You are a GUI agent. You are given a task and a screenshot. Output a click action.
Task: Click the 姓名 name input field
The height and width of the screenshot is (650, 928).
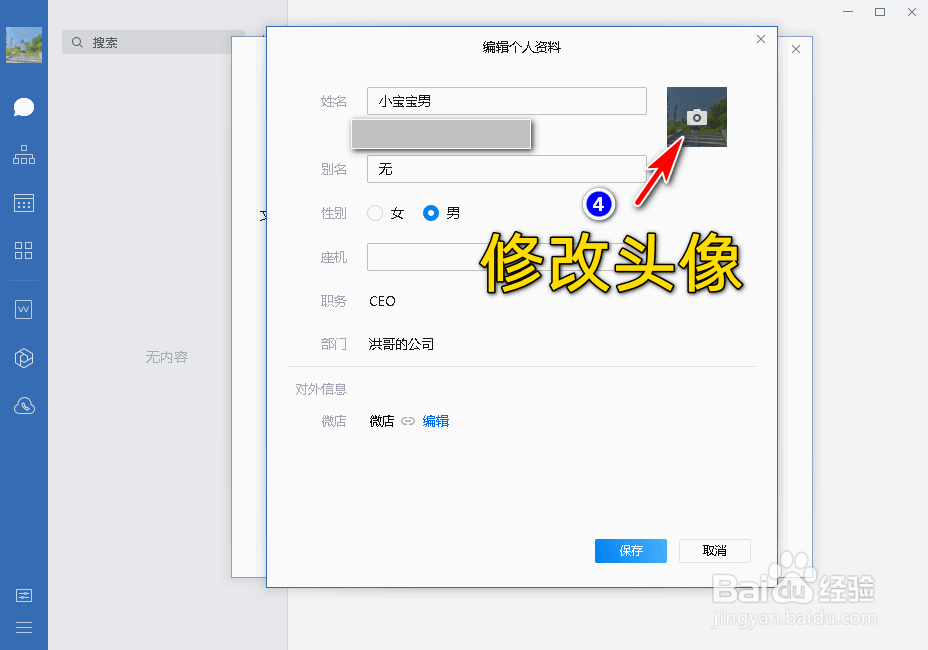pos(505,101)
